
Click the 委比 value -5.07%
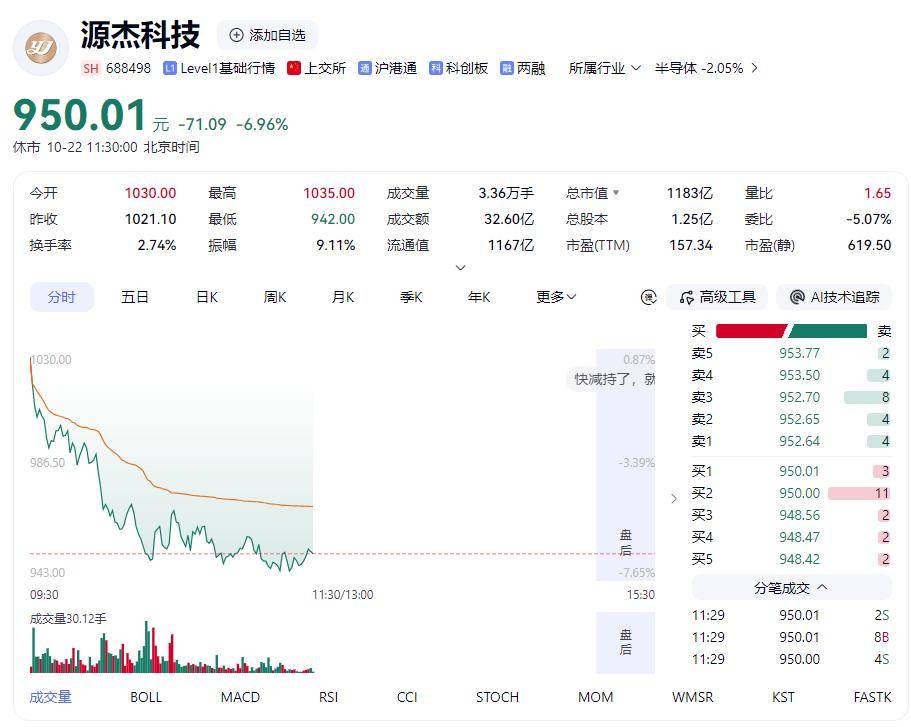(x=869, y=219)
